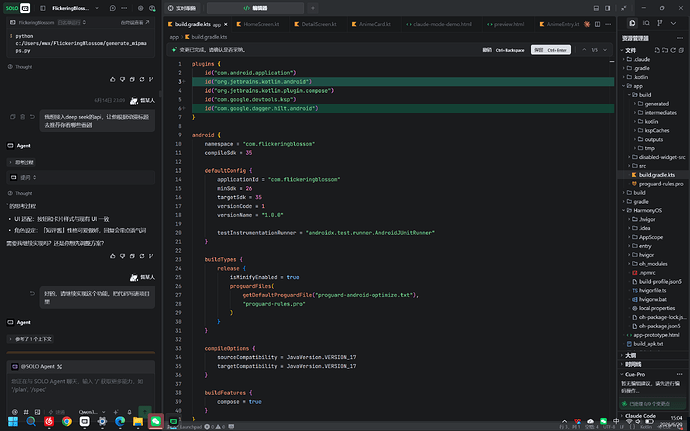Create a new folder in explorer
Image resolution: width=690 pixels, height=431 pixels.
(x=665, y=50)
